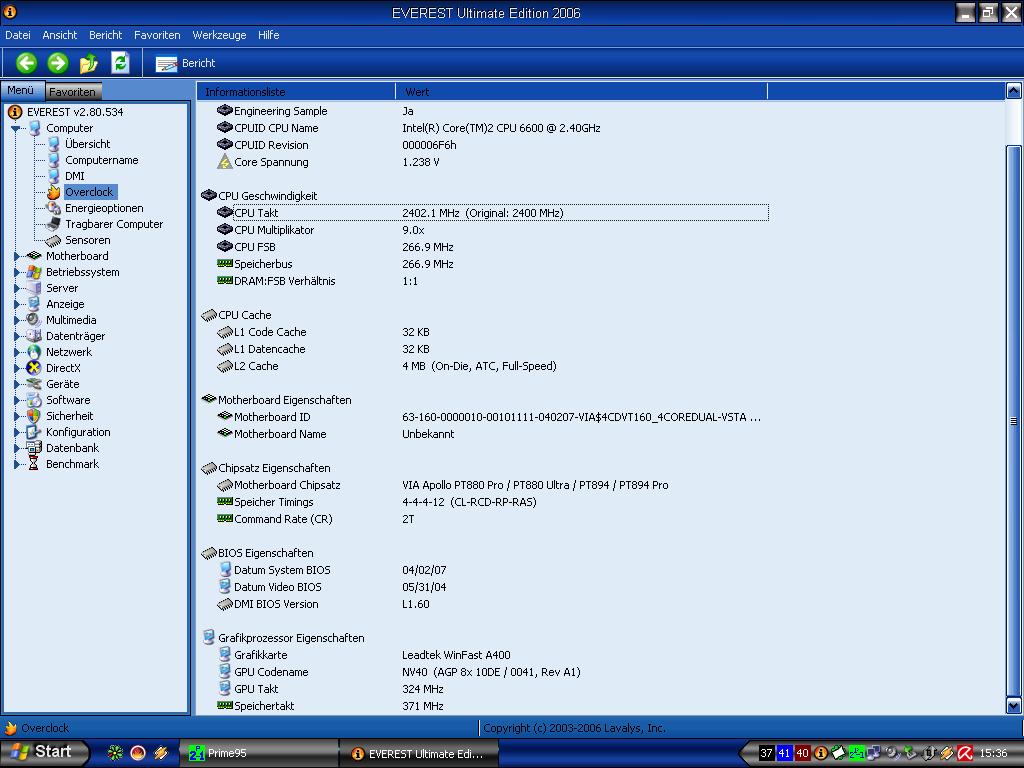Select the Speicher Timings row

click(x=492, y=502)
